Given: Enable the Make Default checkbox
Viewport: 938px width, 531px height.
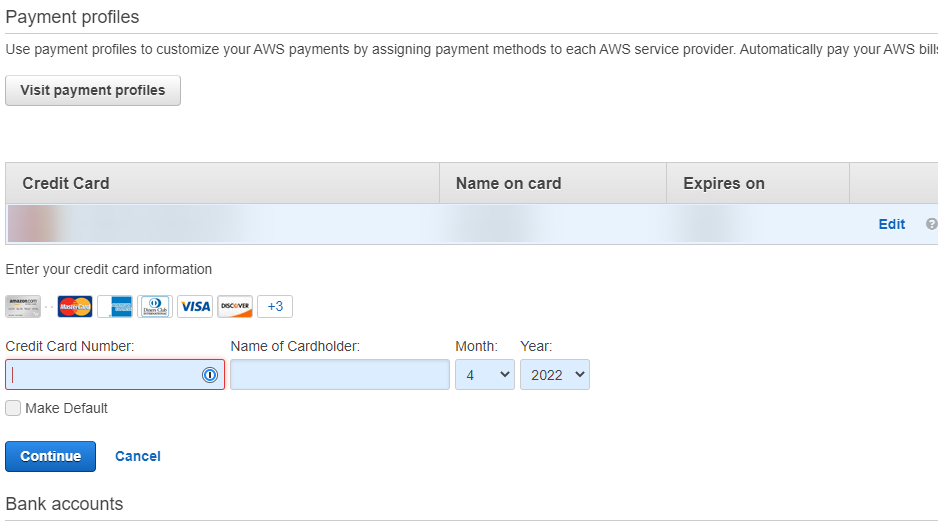Looking at the screenshot, I should point(13,408).
